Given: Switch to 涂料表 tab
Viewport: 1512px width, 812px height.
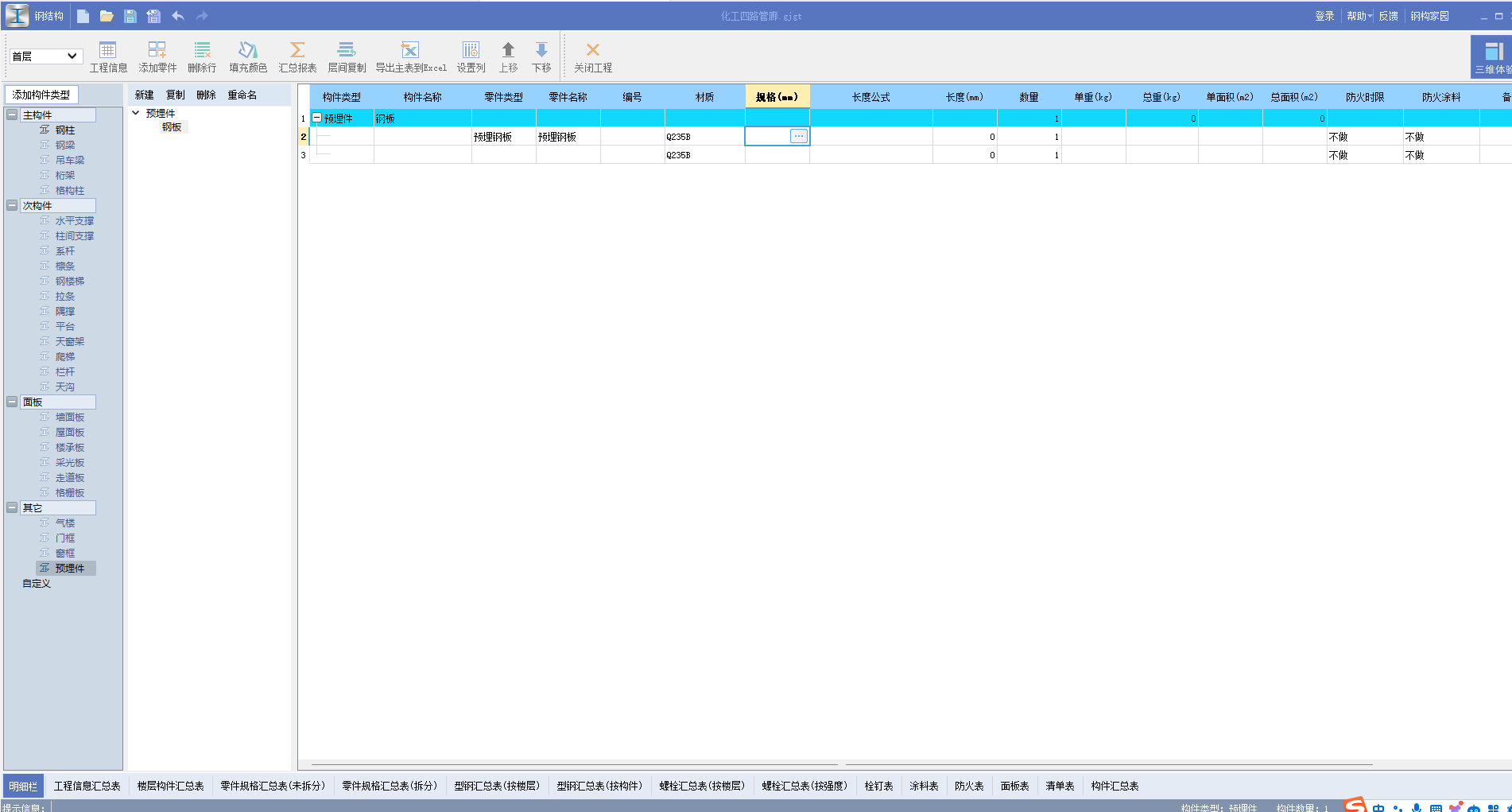Looking at the screenshot, I should pos(924,786).
